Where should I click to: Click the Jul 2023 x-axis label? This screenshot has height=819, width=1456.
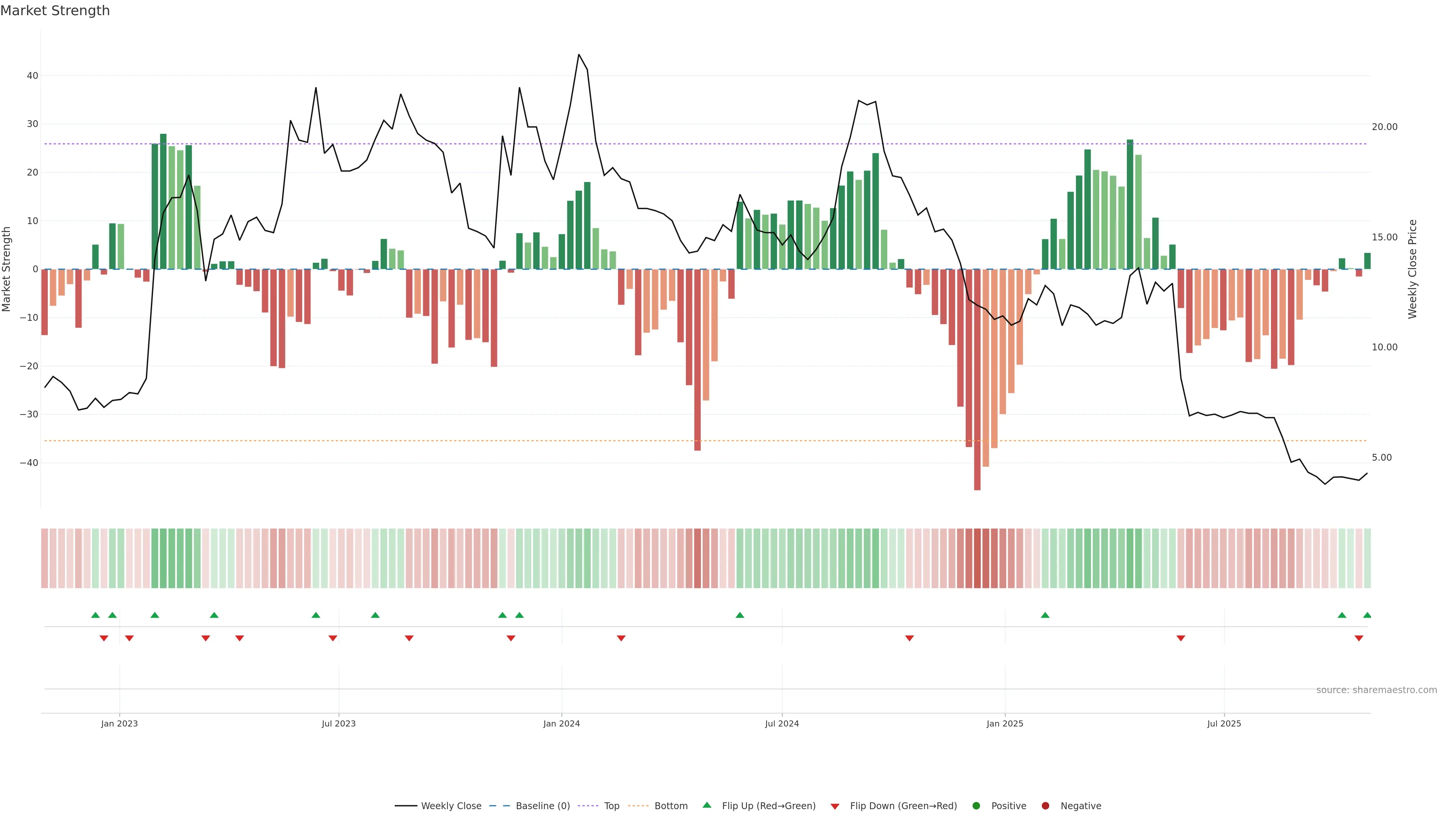pos(339,723)
